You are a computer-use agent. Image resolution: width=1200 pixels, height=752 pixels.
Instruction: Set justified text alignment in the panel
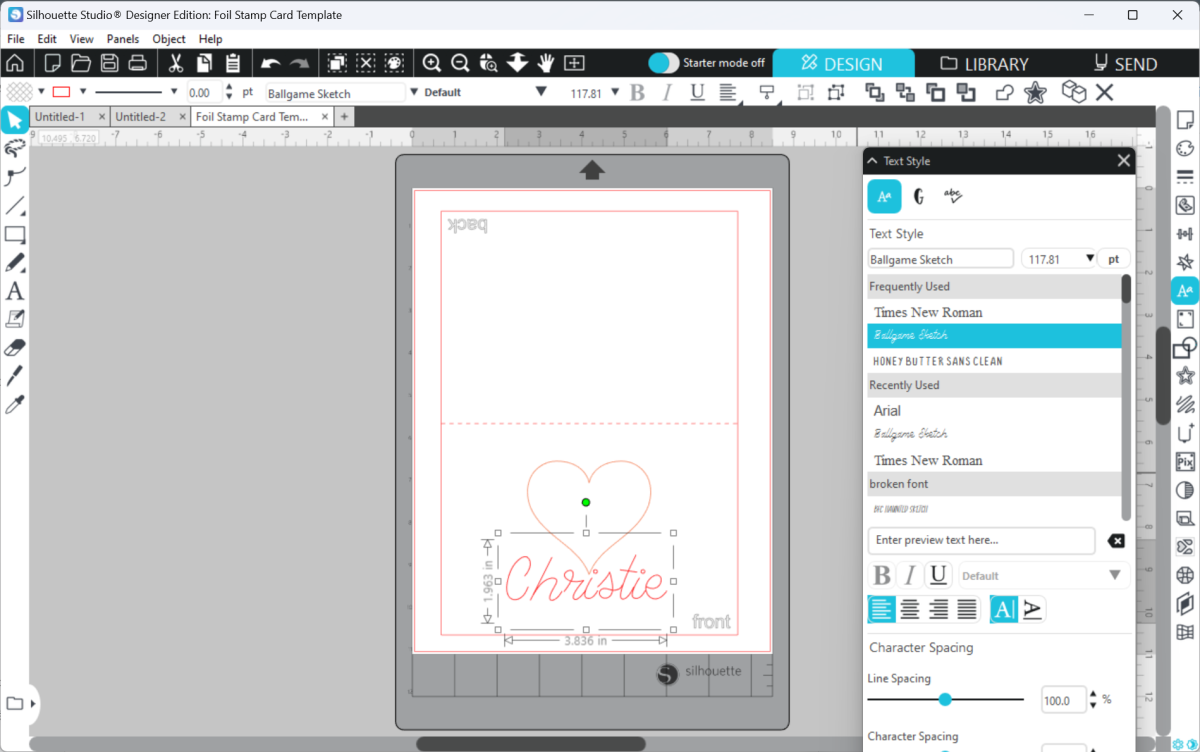tap(967, 608)
